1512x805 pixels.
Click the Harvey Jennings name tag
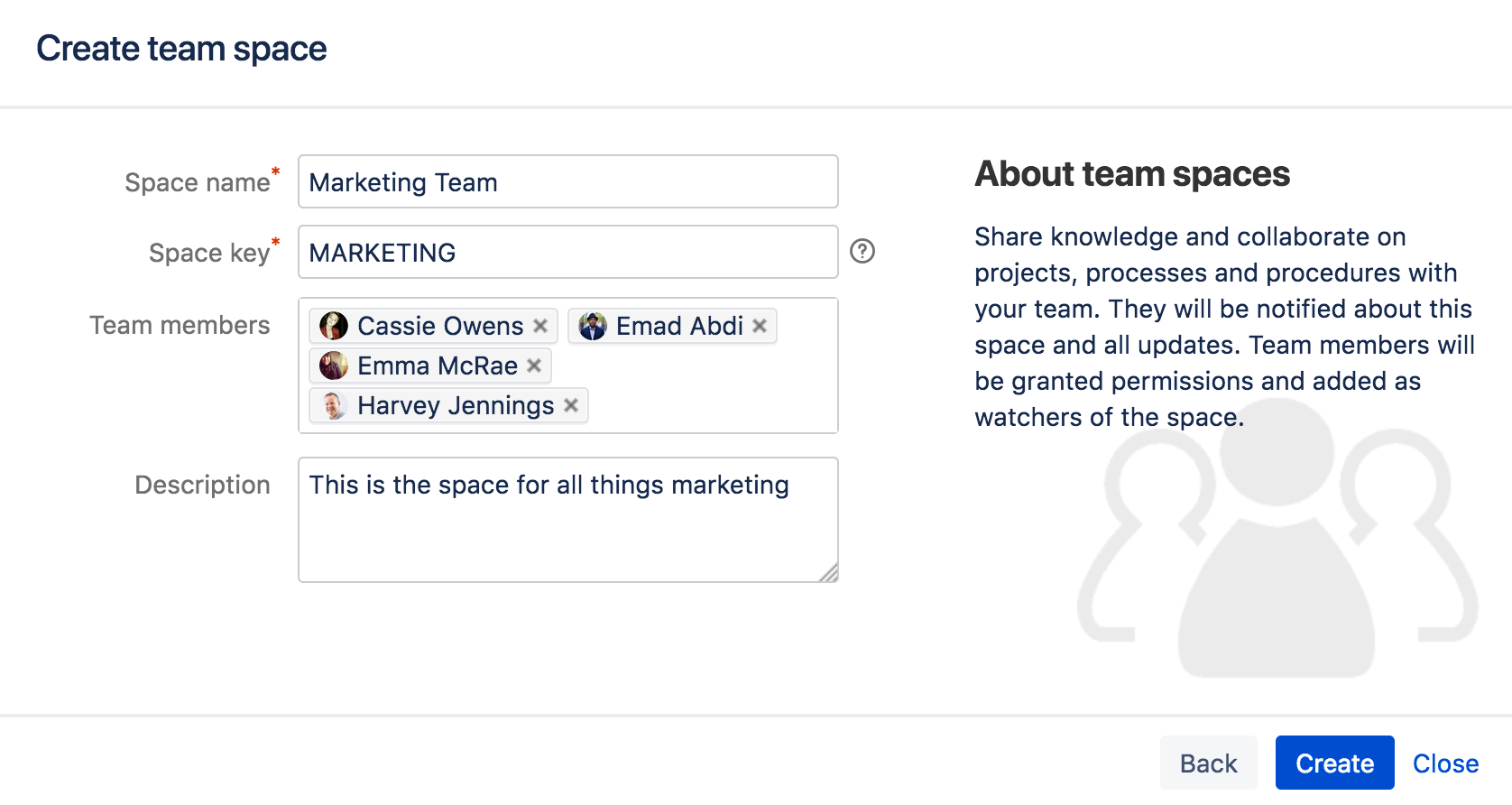pyautogui.click(x=456, y=405)
